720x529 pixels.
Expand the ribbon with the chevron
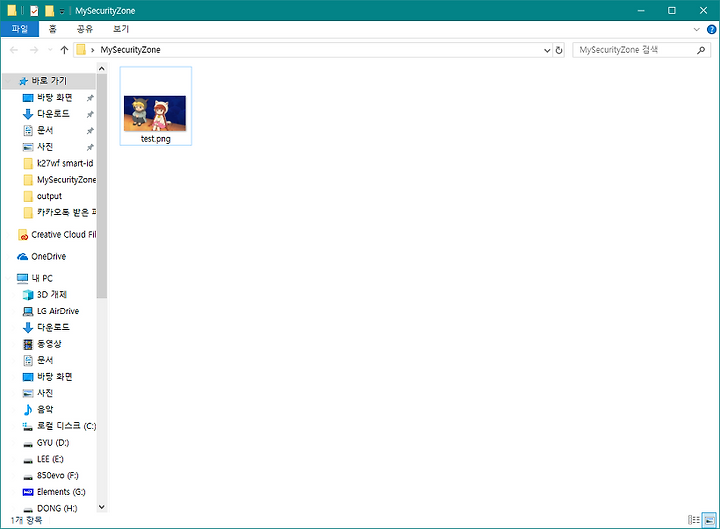(696, 29)
